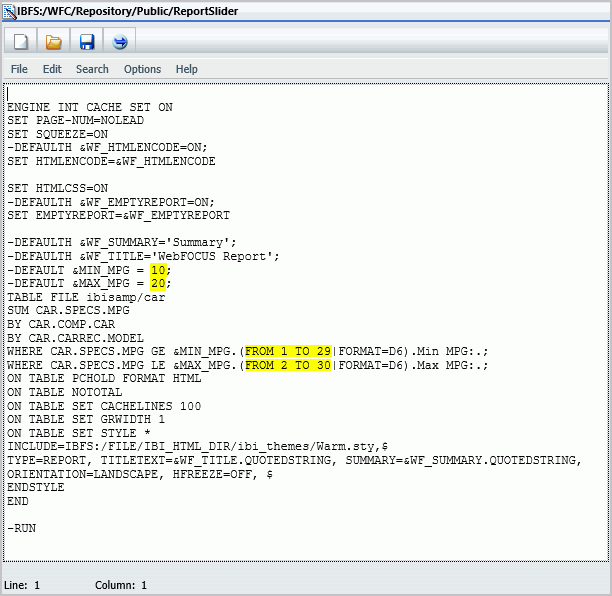The image size is (612, 596).
Task: Click the END line below ENDSTYLE
Action: coord(18,501)
